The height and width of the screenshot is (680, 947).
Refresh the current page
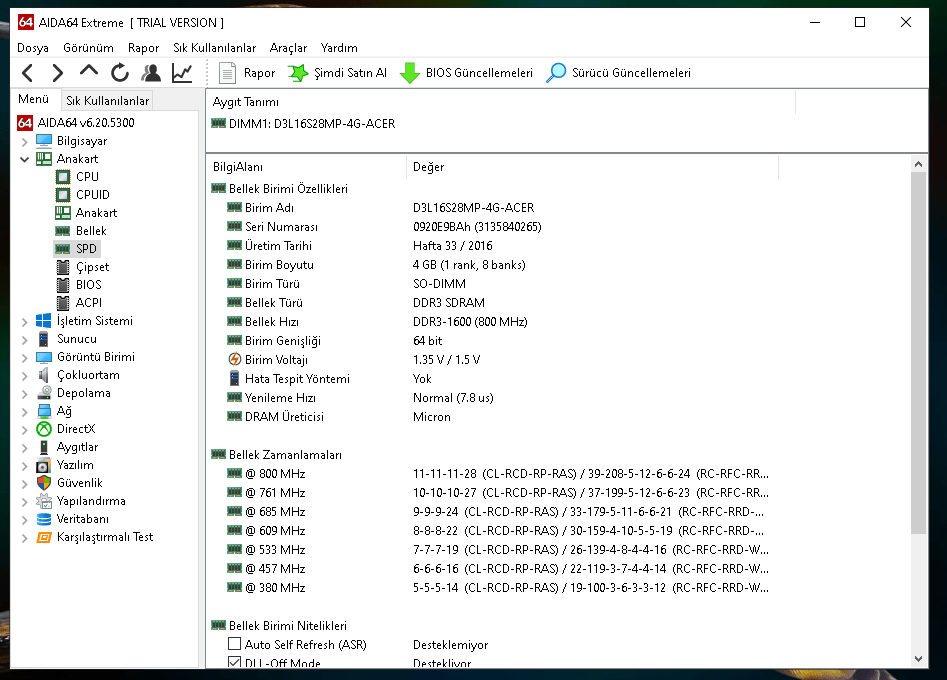tap(120, 73)
